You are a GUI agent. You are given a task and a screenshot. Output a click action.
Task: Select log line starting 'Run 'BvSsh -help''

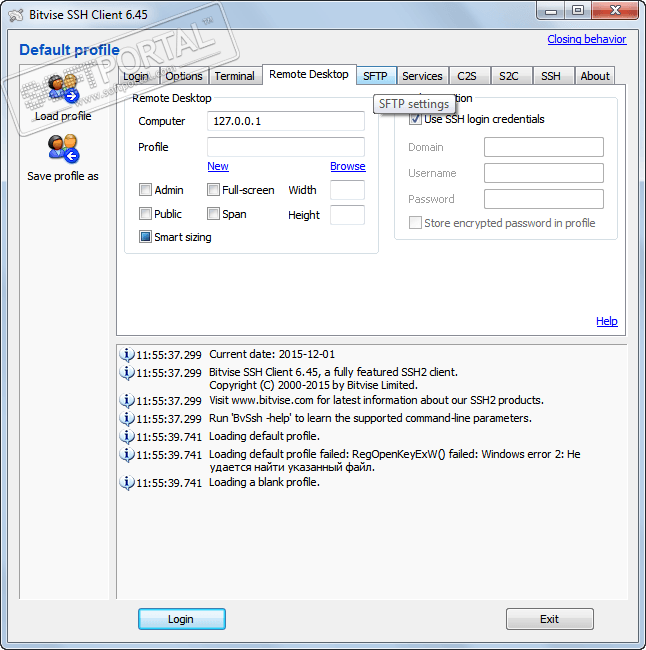pyautogui.click(x=370, y=418)
